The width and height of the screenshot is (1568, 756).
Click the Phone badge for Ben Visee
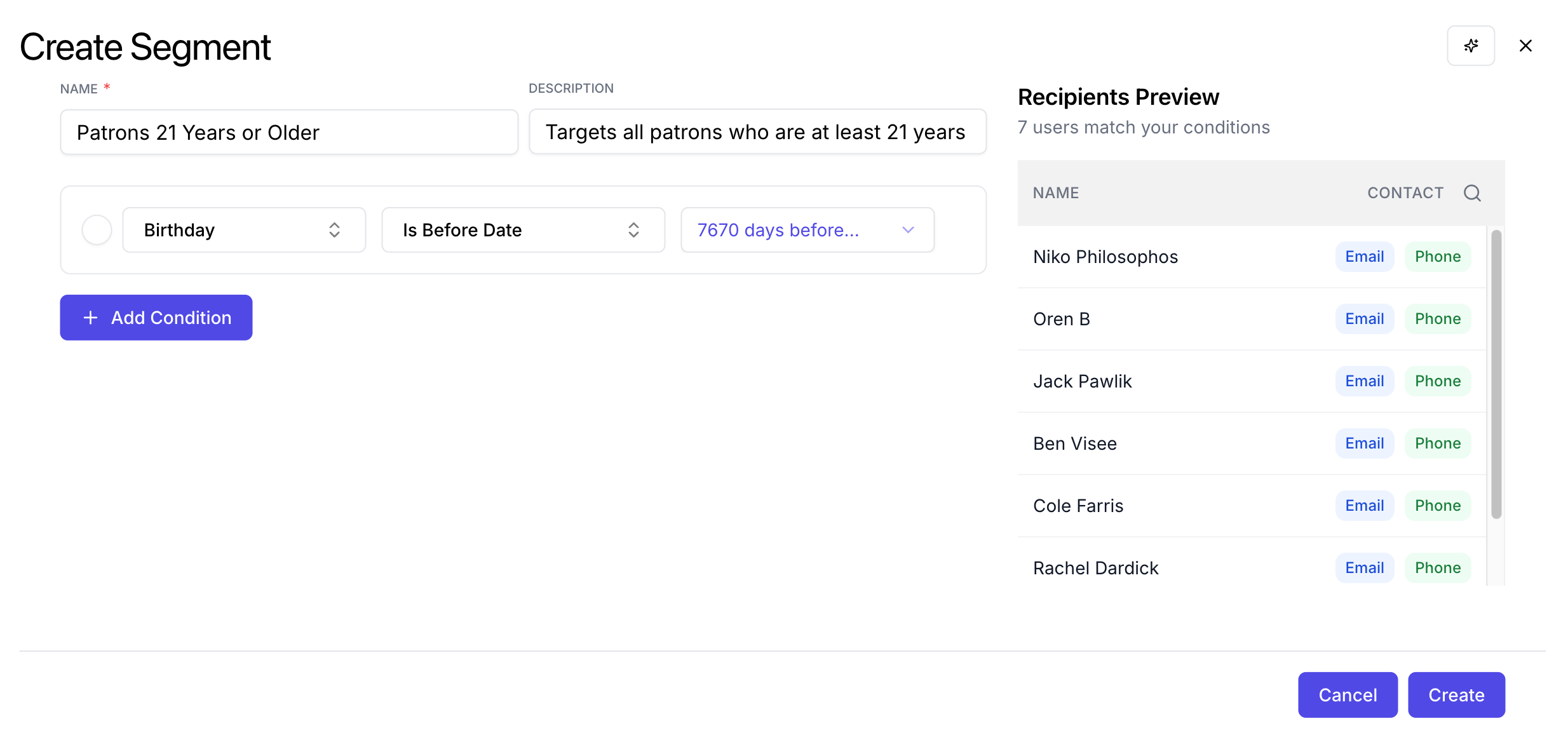(1437, 443)
